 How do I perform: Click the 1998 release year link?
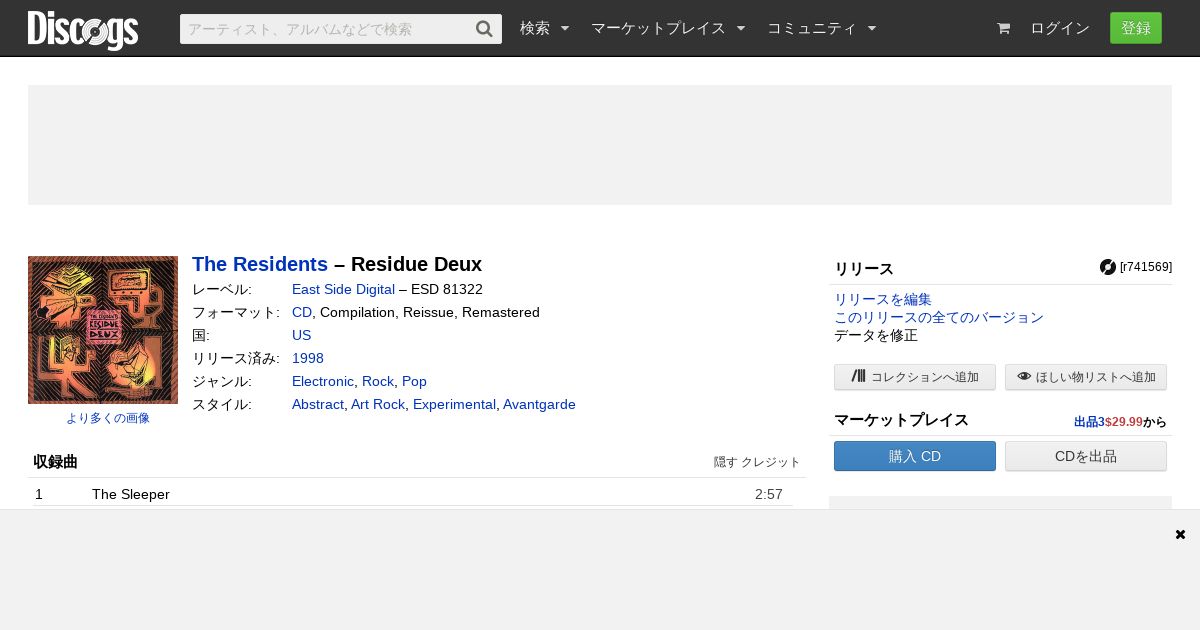pyautogui.click(x=308, y=358)
